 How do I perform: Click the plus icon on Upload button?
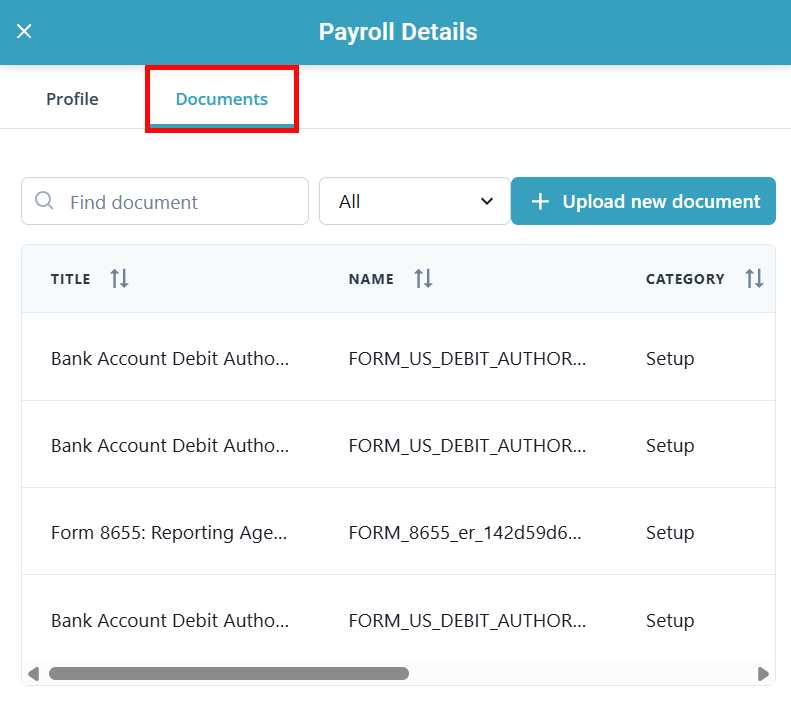(540, 202)
